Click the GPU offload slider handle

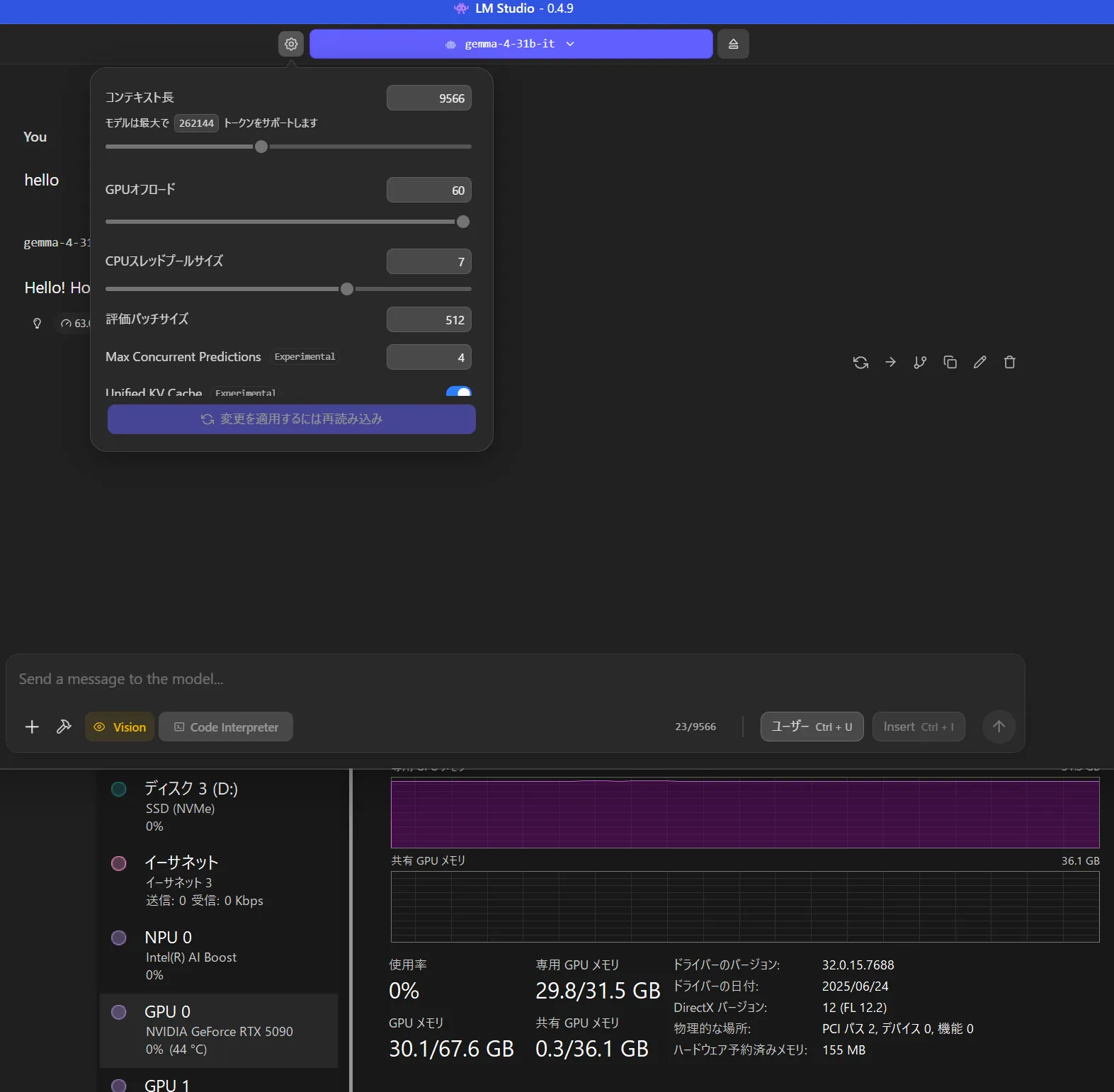(x=463, y=222)
